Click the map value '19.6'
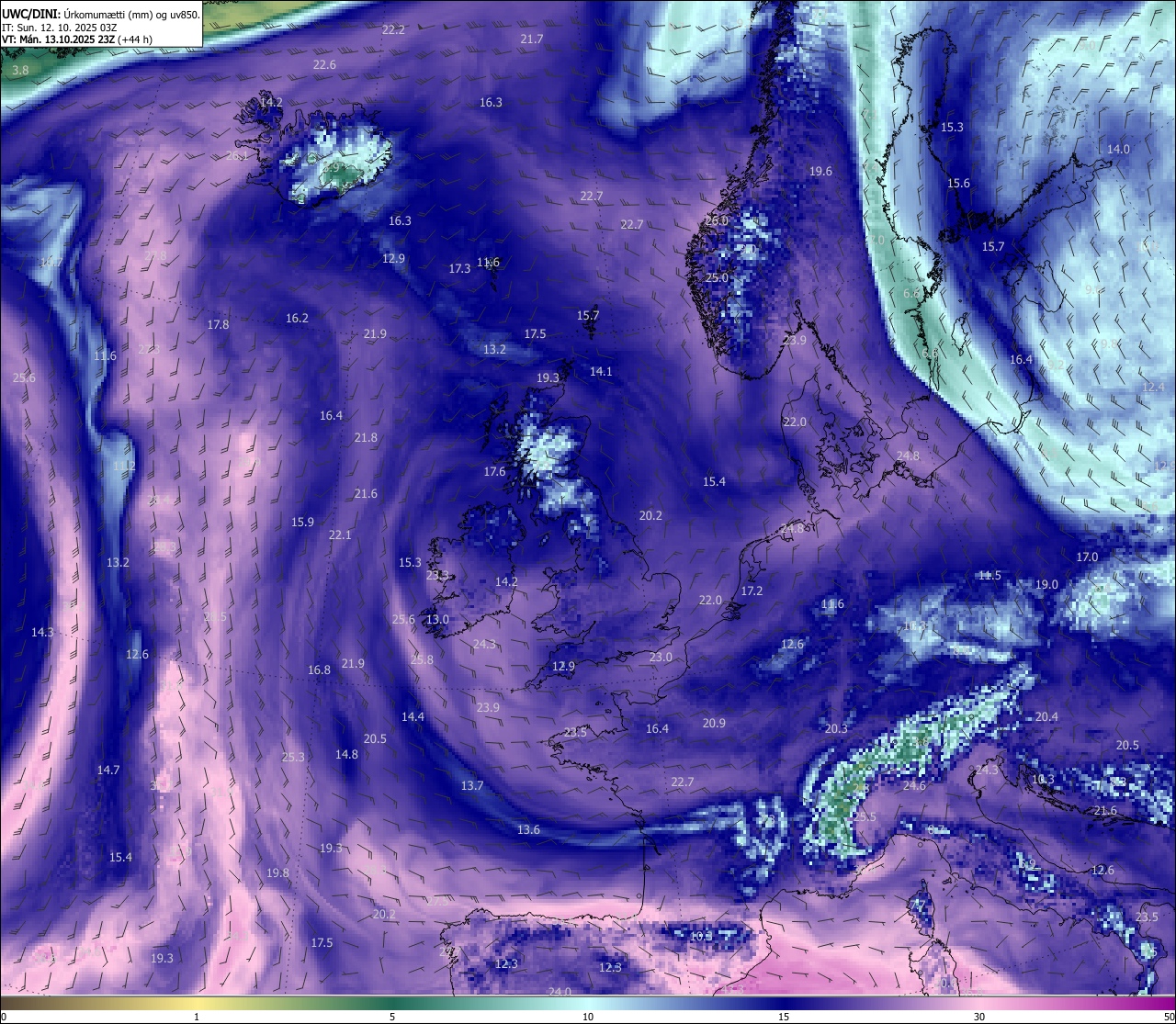 820,171
